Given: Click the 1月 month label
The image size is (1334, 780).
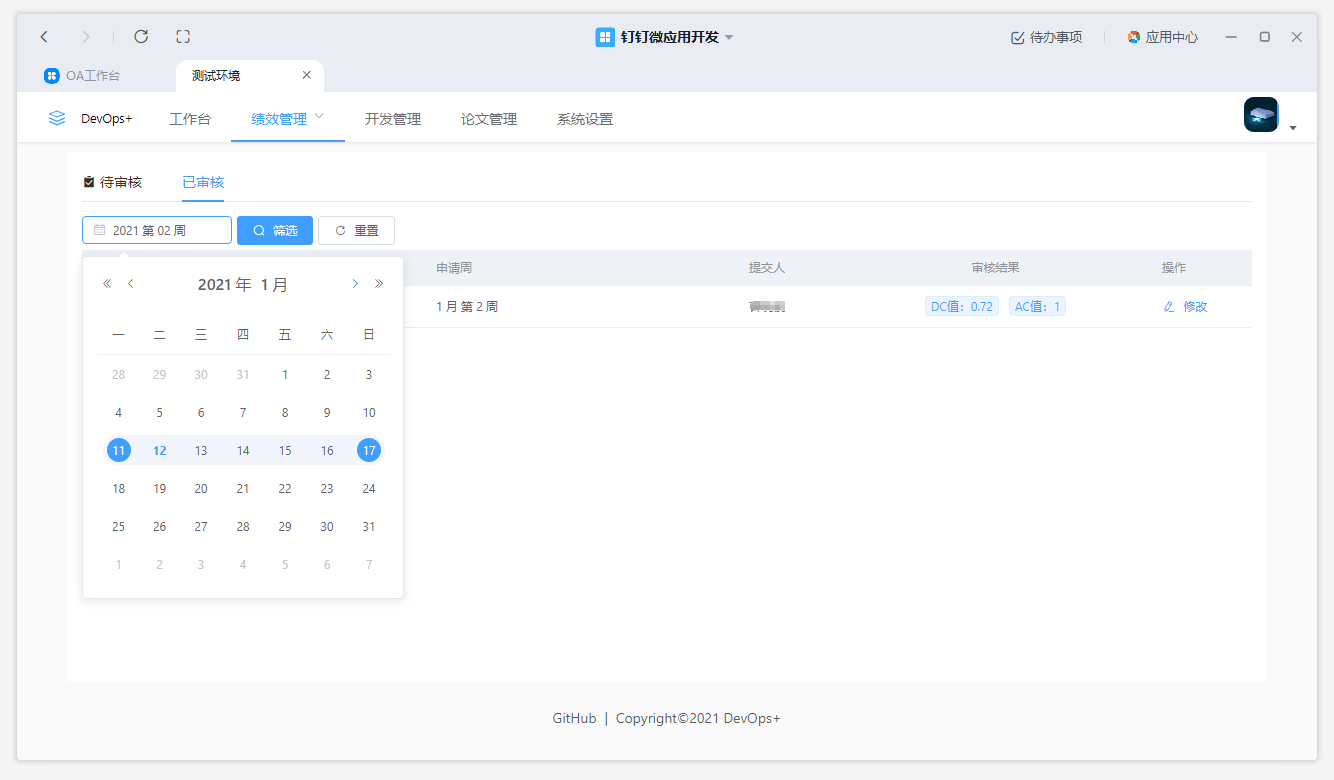Looking at the screenshot, I should coord(274,285).
